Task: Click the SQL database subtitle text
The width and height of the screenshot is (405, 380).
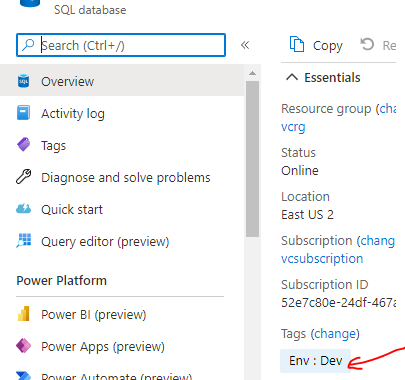Action: coord(90,10)
